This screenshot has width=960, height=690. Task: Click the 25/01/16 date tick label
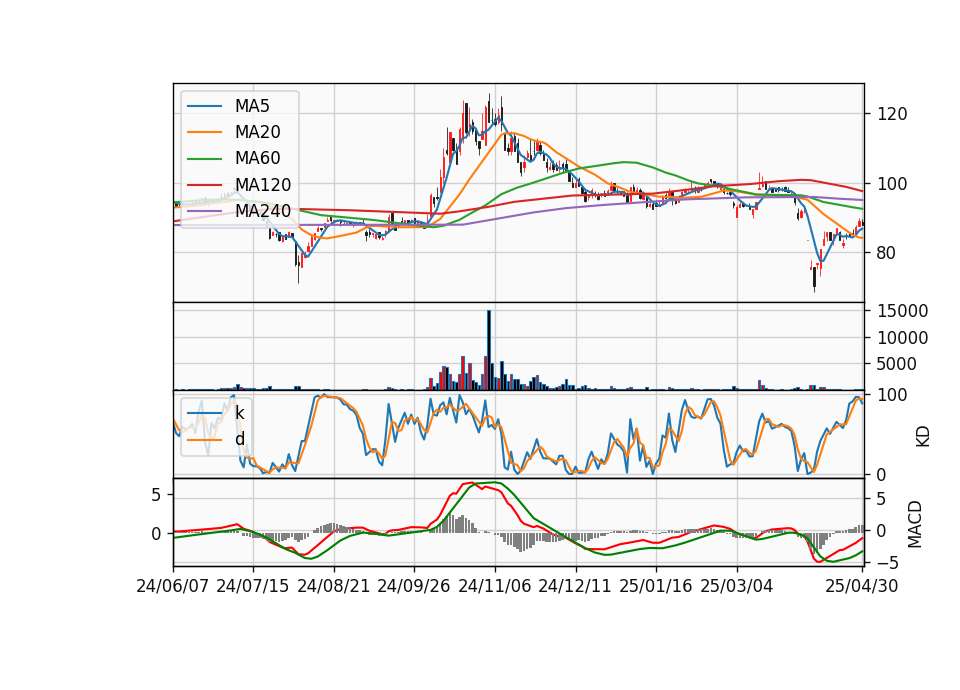(x=656, y=587)
